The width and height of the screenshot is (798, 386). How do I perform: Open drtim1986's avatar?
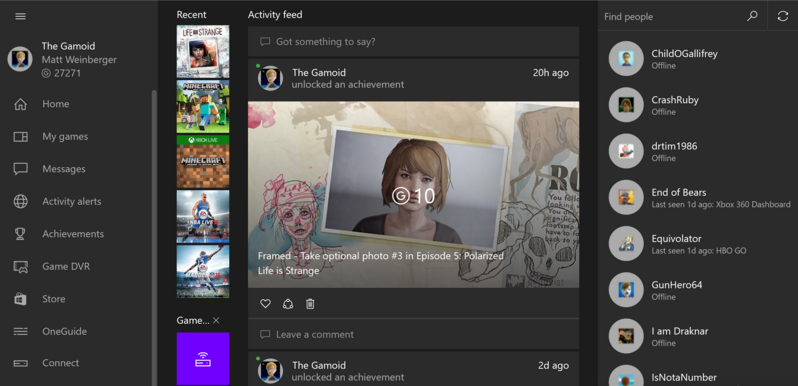click(x=626, y=151)
